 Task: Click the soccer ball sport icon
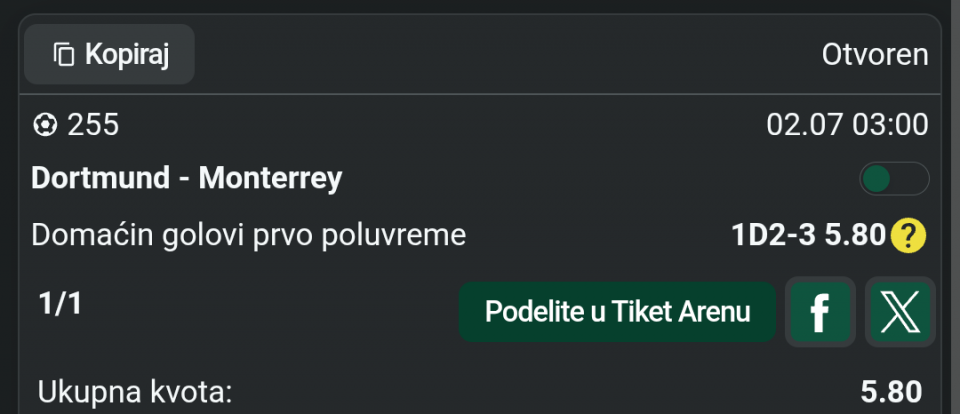pos(45,126)
